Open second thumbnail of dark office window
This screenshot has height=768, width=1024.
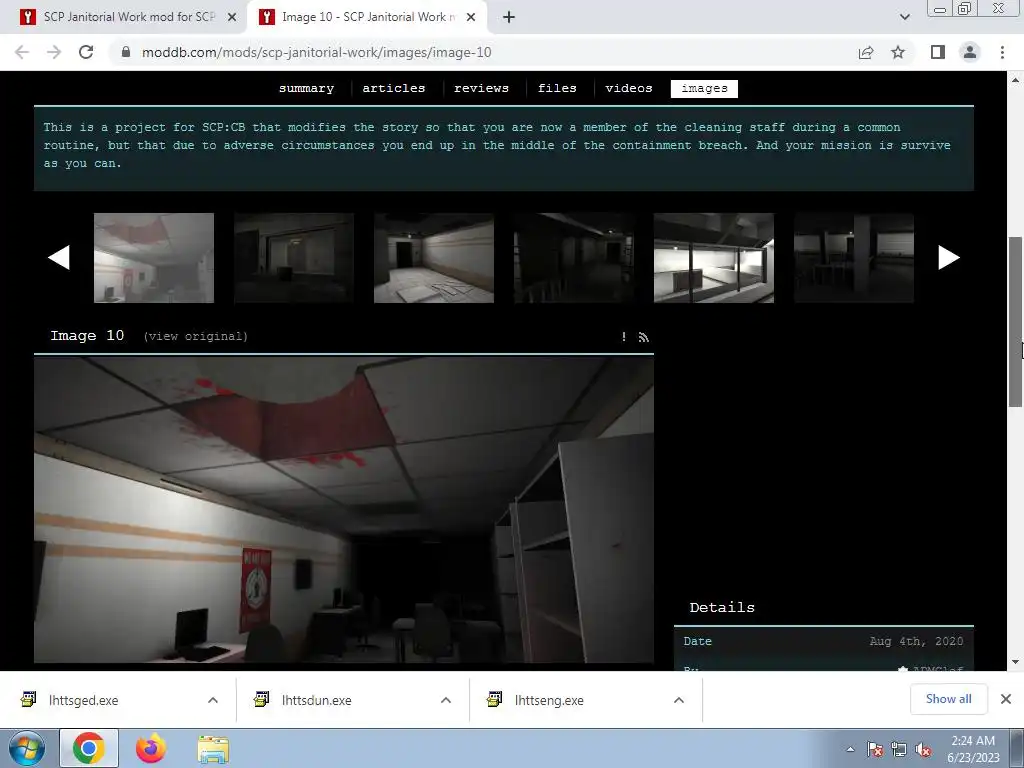pyautogui.click(x=294, y=258)
